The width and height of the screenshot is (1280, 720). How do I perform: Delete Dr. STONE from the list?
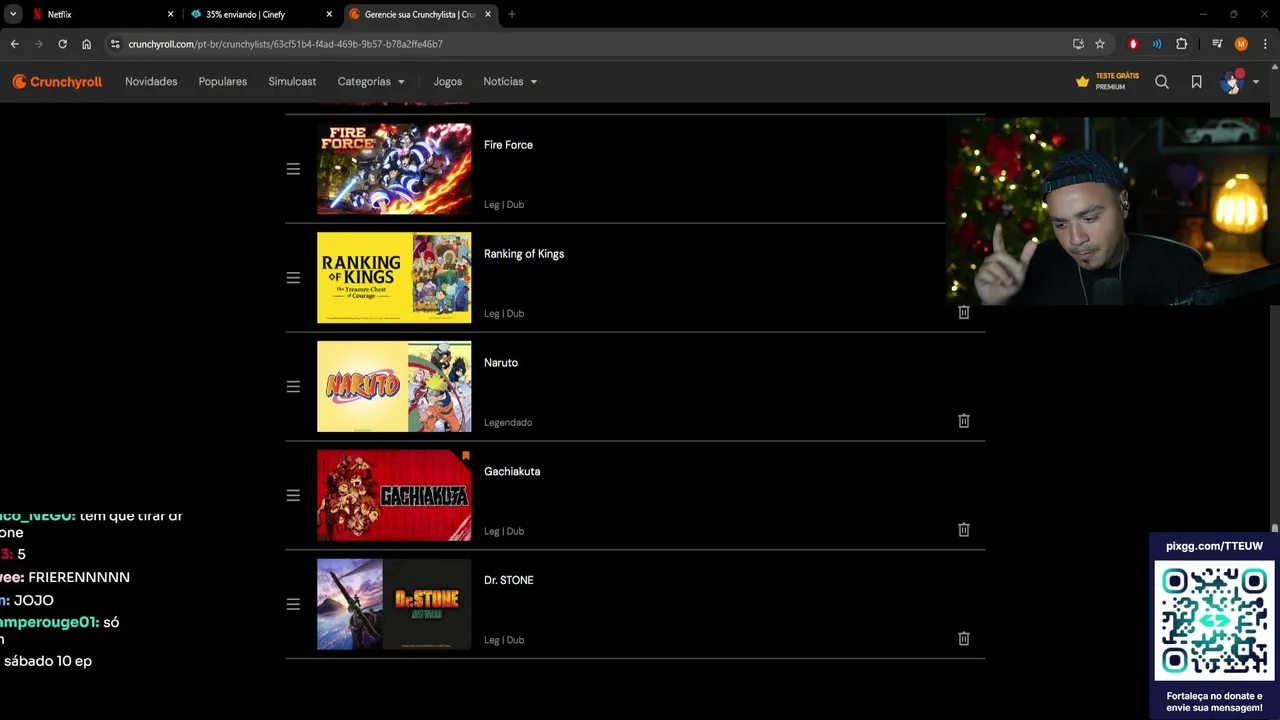pyautogui.click(x=964, y=639)
